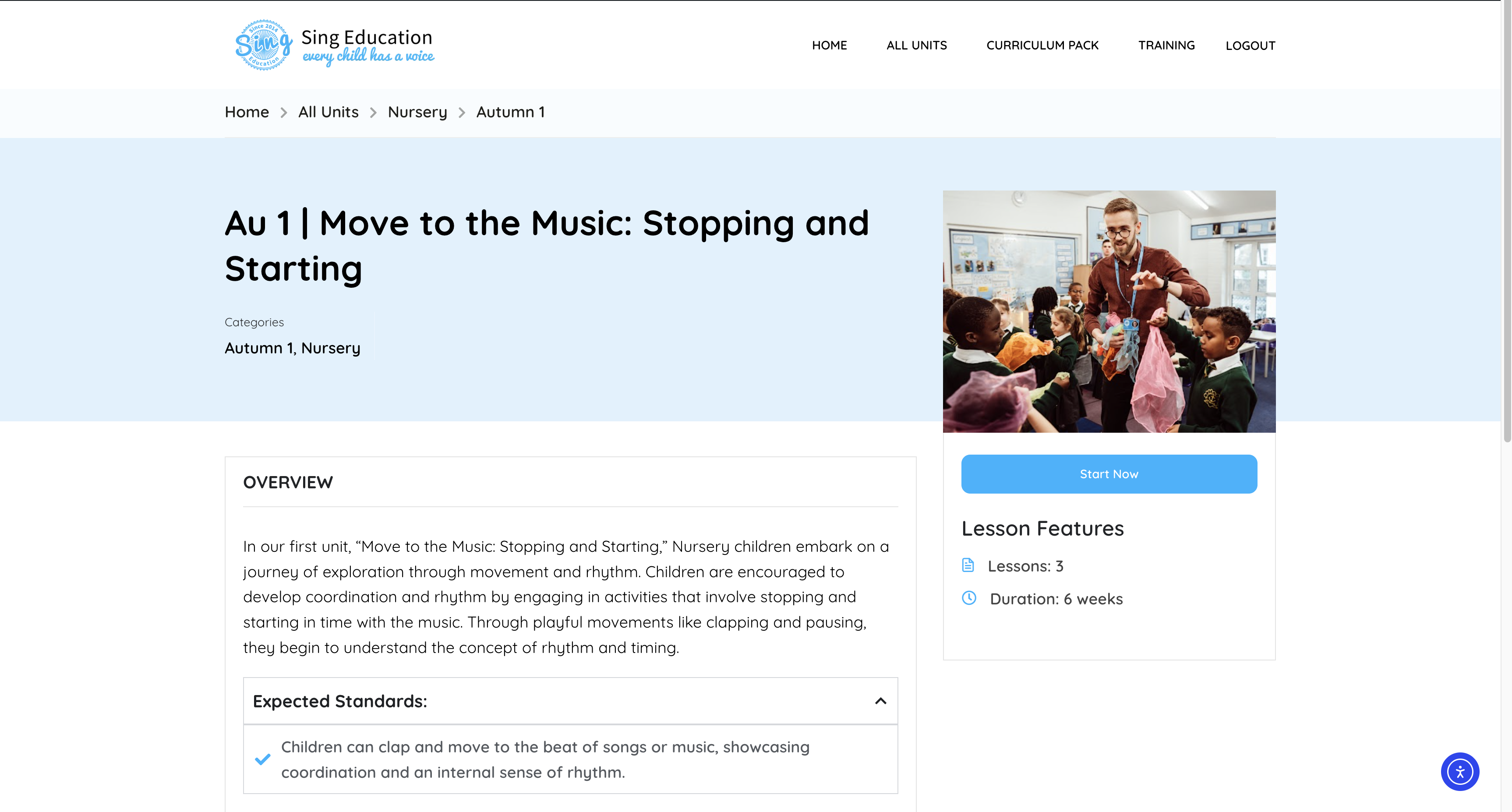Click the breadcrumb arrow after Nursery
The width and height of the screenshot is (1512, 812).
pyautogui.click(x=462, y=113)
